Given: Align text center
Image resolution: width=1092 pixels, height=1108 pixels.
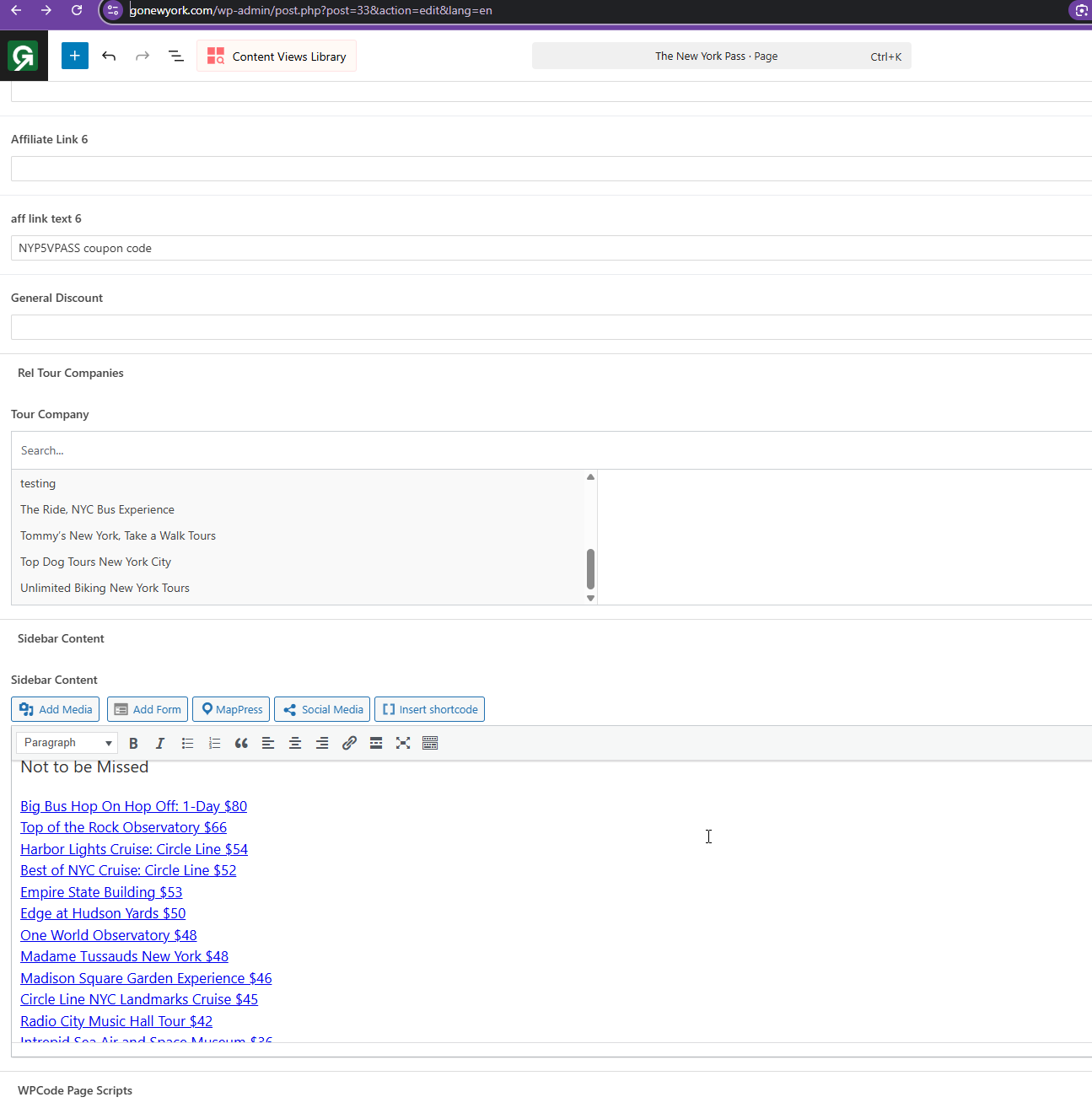Looking at the screenshot, I should (295, 743).
